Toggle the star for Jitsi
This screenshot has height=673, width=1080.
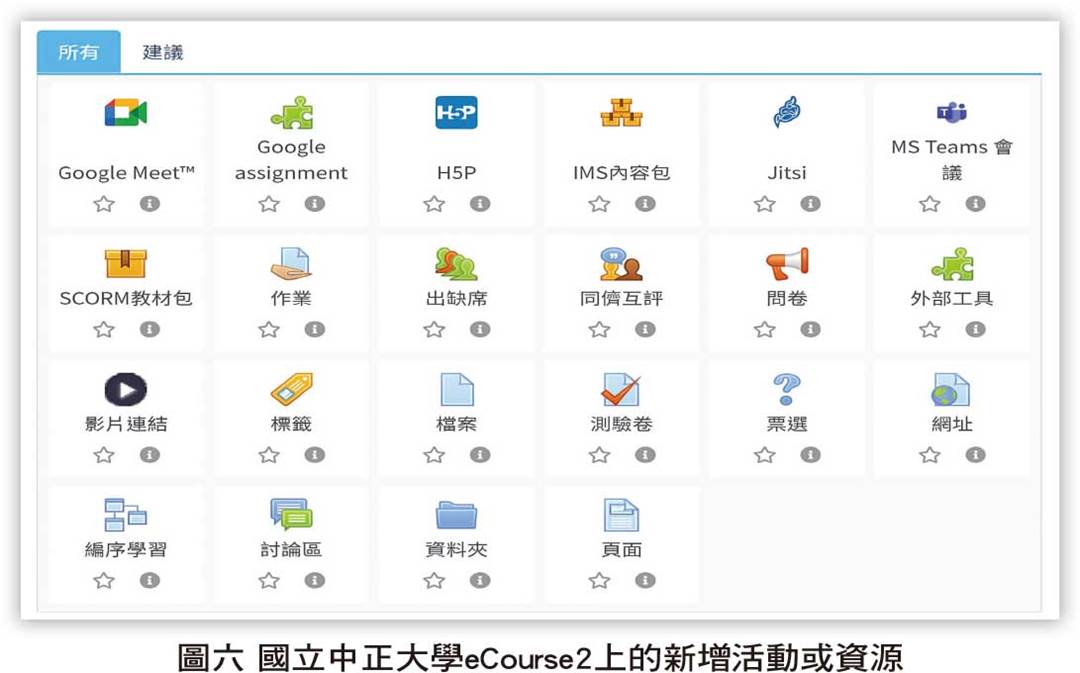coord(765,203)
